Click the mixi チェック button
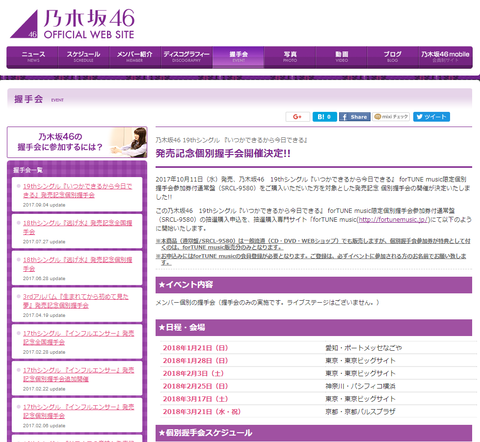 [x=391, y=117]
